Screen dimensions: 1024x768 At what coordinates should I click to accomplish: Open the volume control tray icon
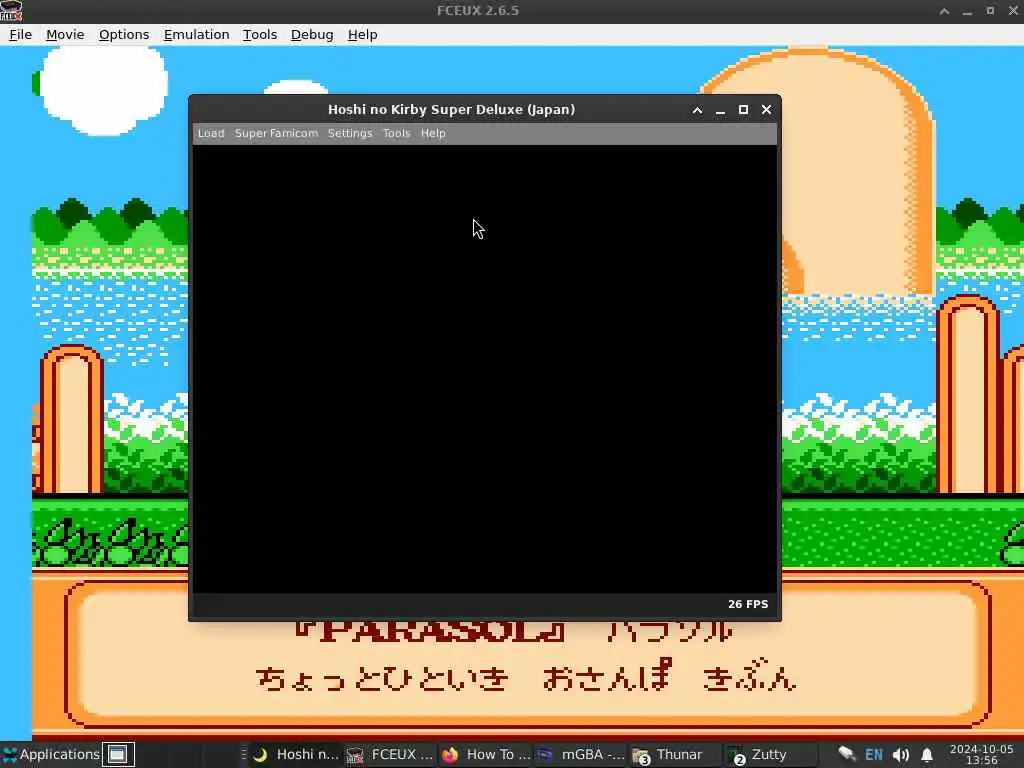coord(901,755)
